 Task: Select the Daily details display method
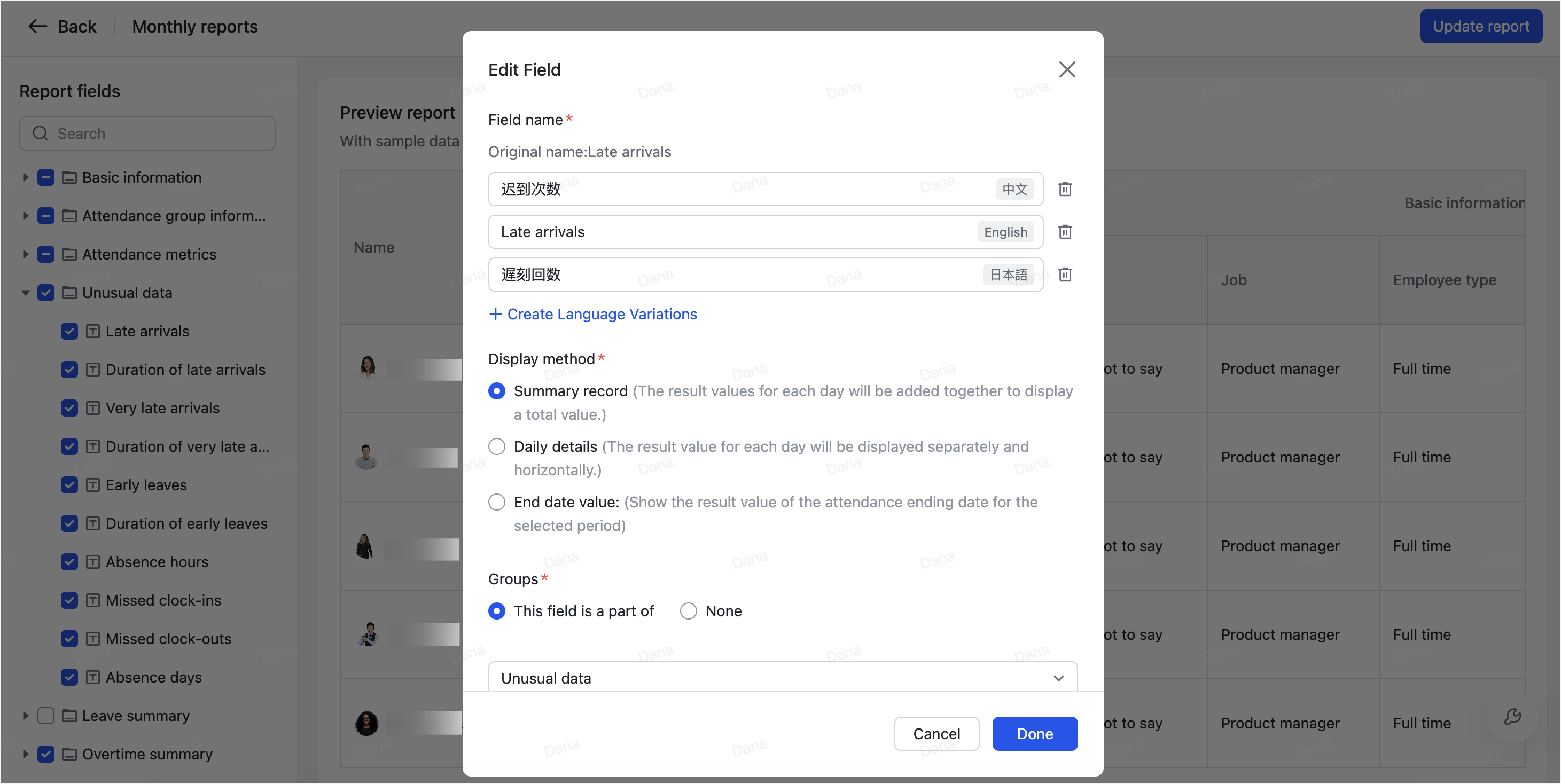497,446
